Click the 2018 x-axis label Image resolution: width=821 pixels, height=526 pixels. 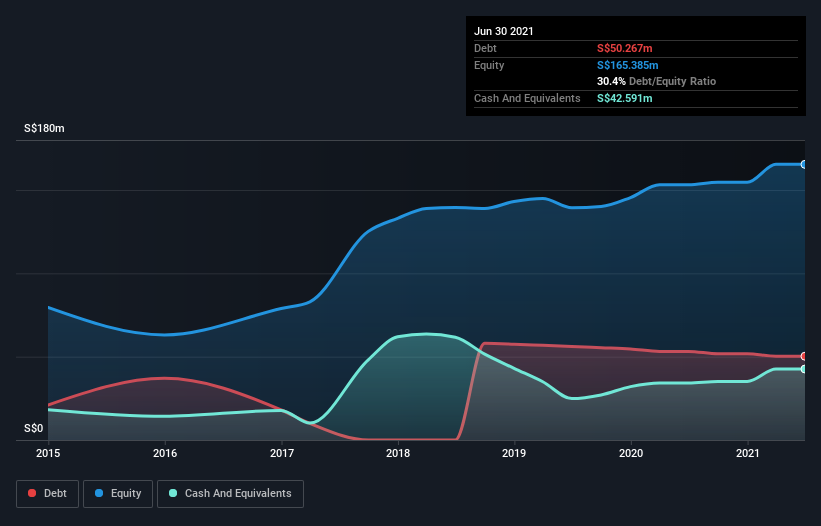tap(398, 453)
